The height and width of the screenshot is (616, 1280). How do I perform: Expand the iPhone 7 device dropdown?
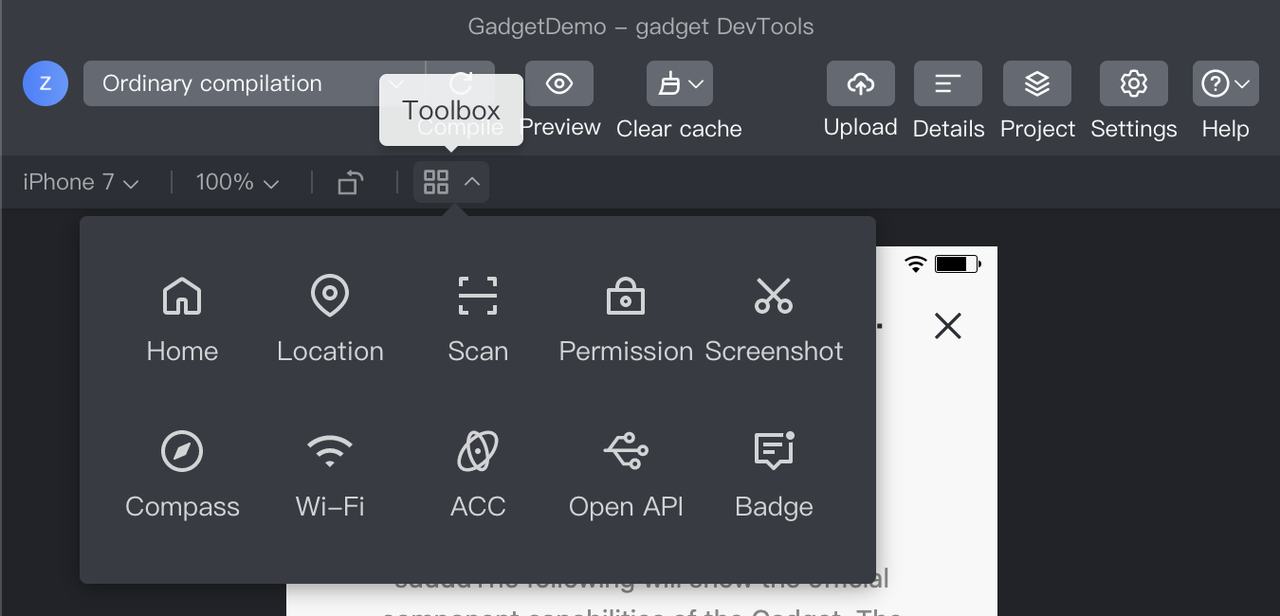(80, 182)
